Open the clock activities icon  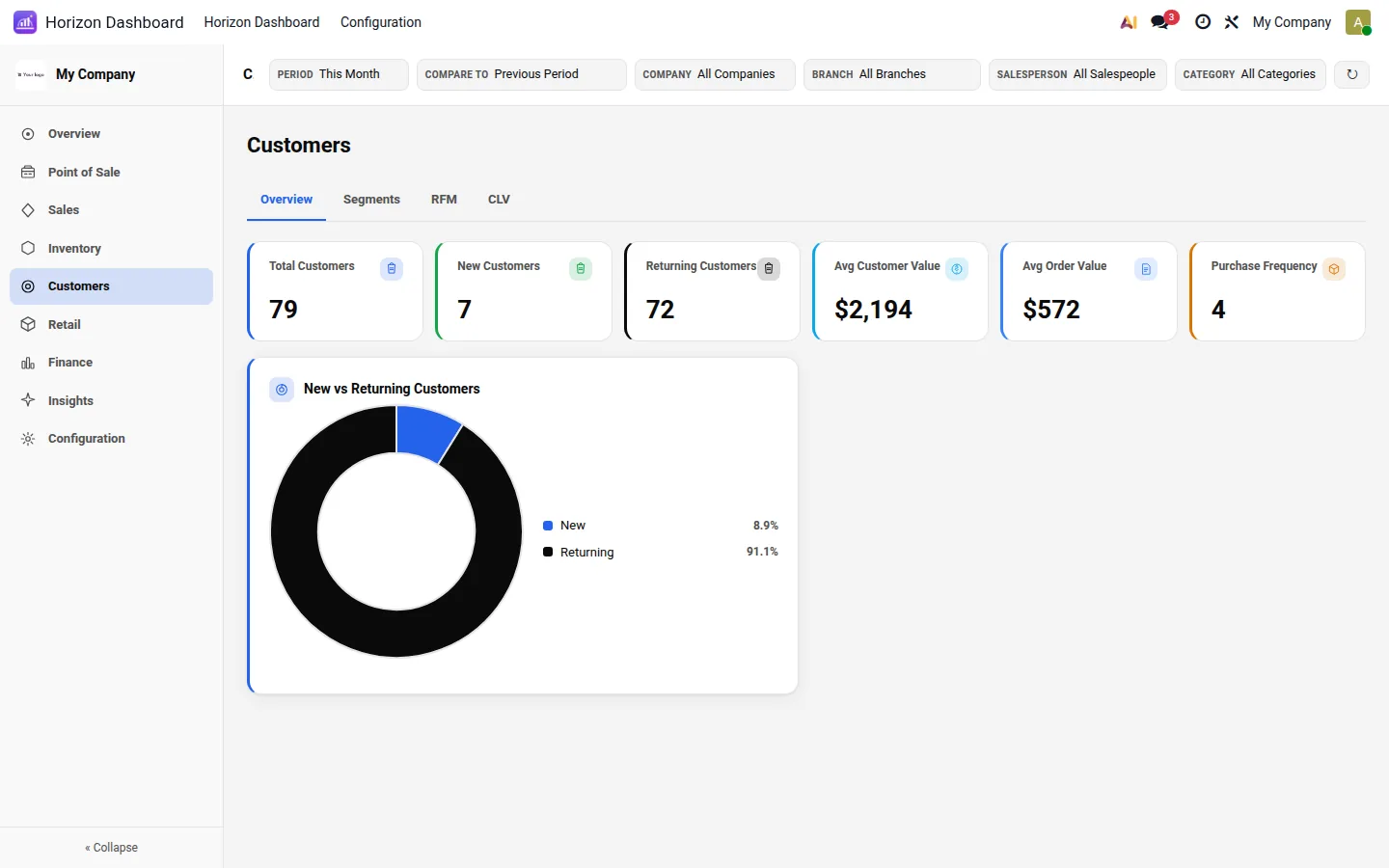(1203, 22)
